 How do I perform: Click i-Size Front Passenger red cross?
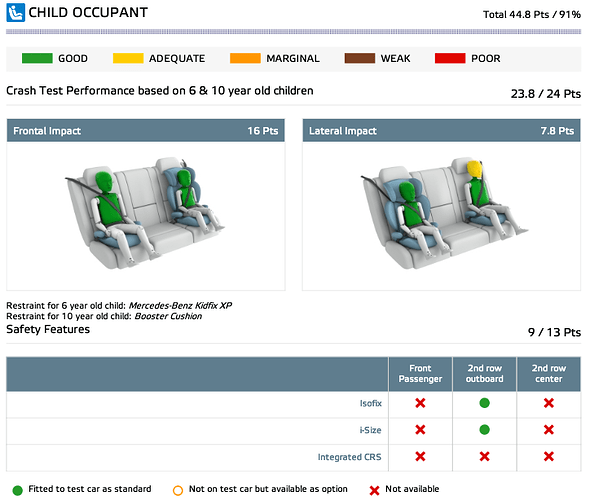point(420,429)
